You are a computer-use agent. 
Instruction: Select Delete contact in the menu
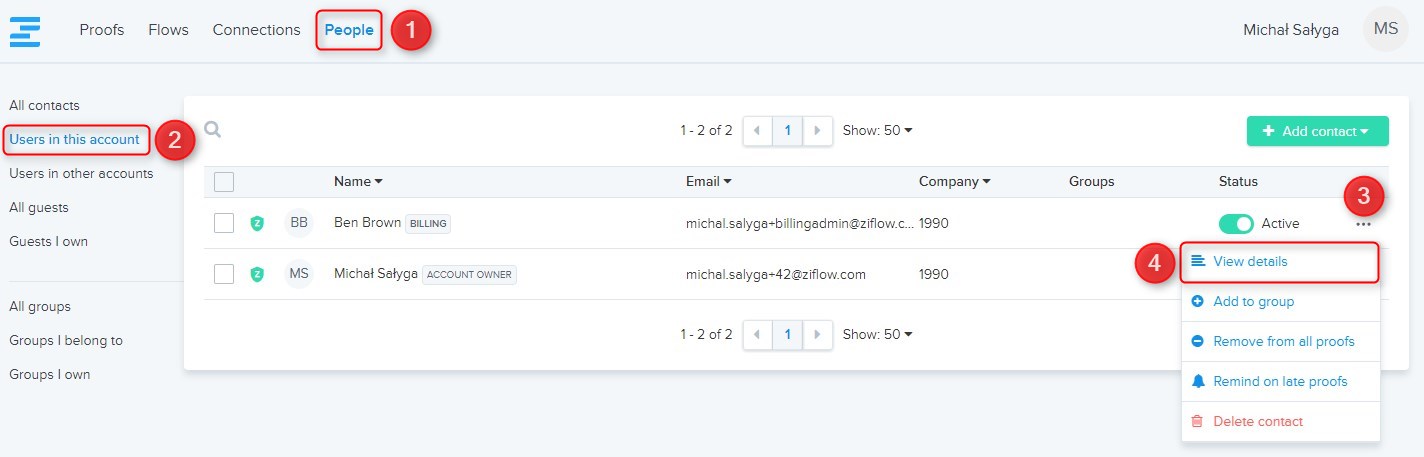[x=1257, y=421]
